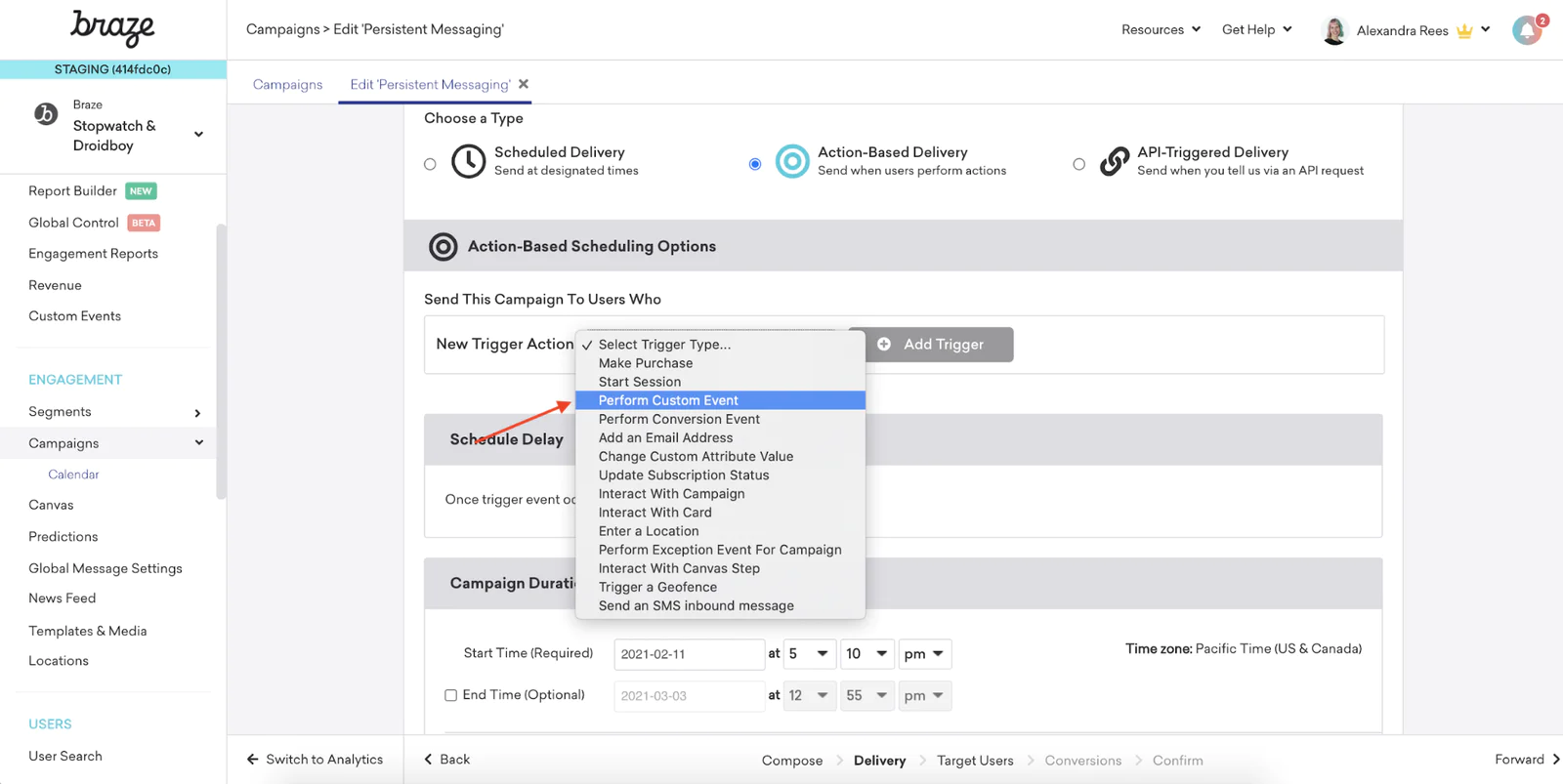This screenshot has width=1563, height=784.
Task: Click the Scheduled Delivery clock icon
Action: point(468,161)
